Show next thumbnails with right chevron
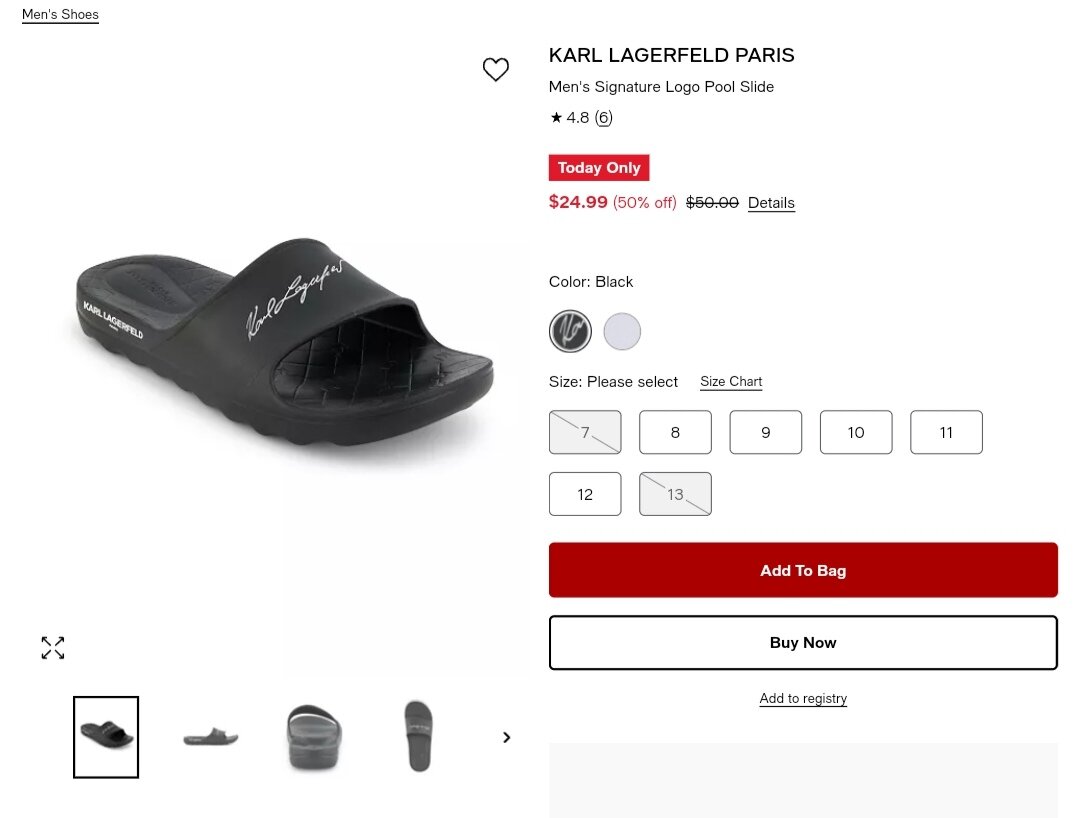The image size is (1080, 818). tap(506, 737)
